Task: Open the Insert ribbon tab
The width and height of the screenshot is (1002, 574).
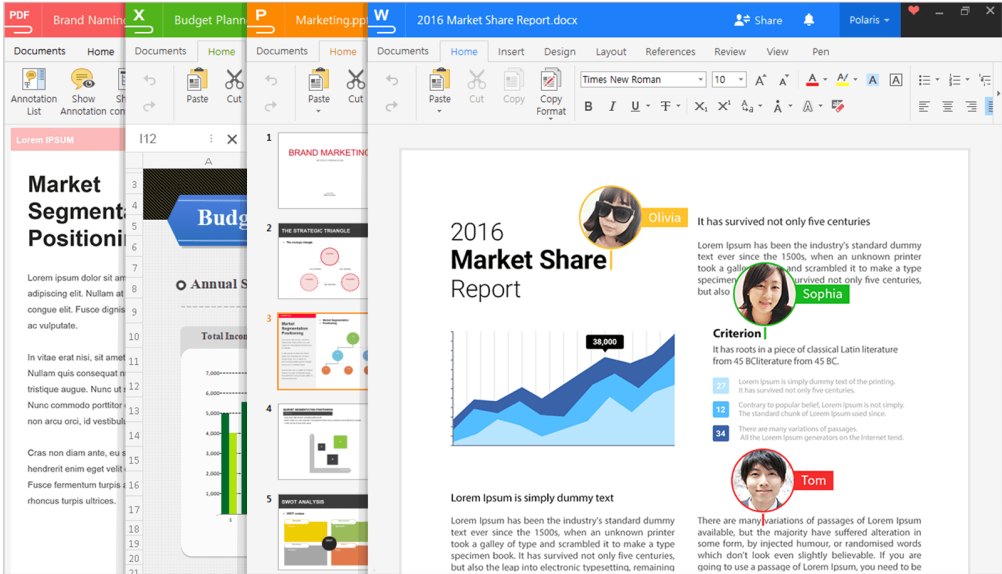Action: (x=511, y=52)
